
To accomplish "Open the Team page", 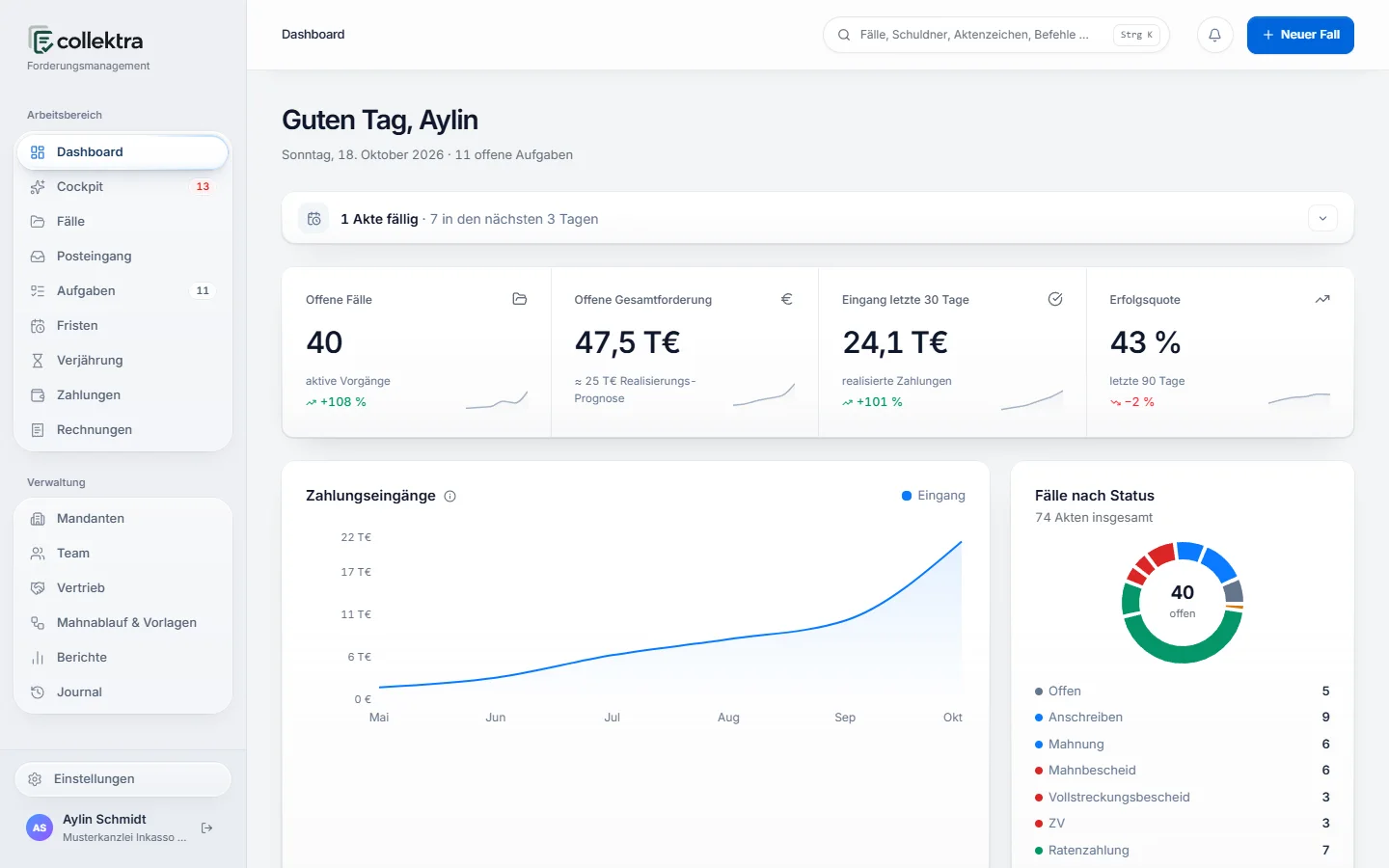I will 123,554.
